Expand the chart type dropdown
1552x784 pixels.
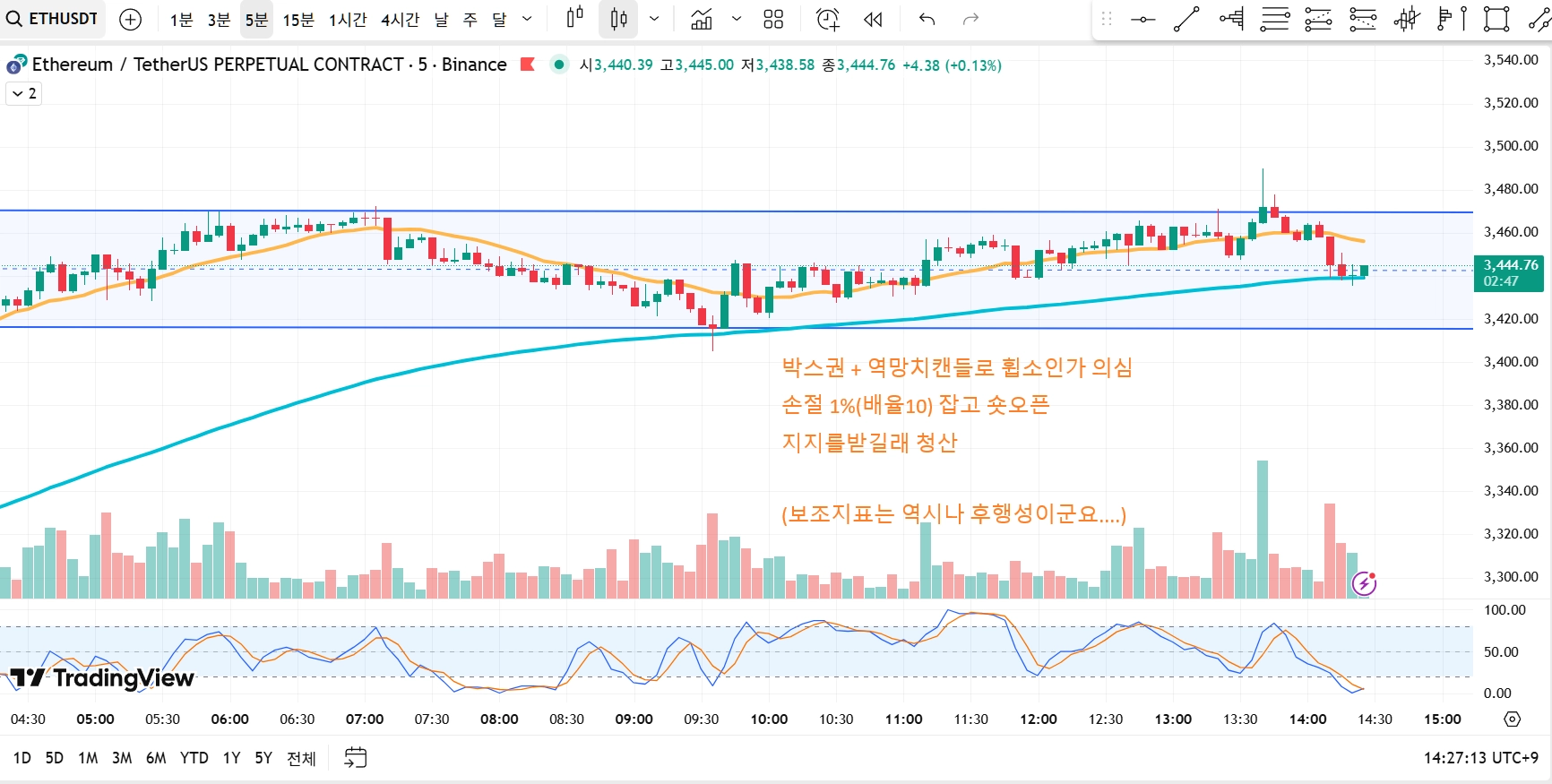tap(654, 19)
